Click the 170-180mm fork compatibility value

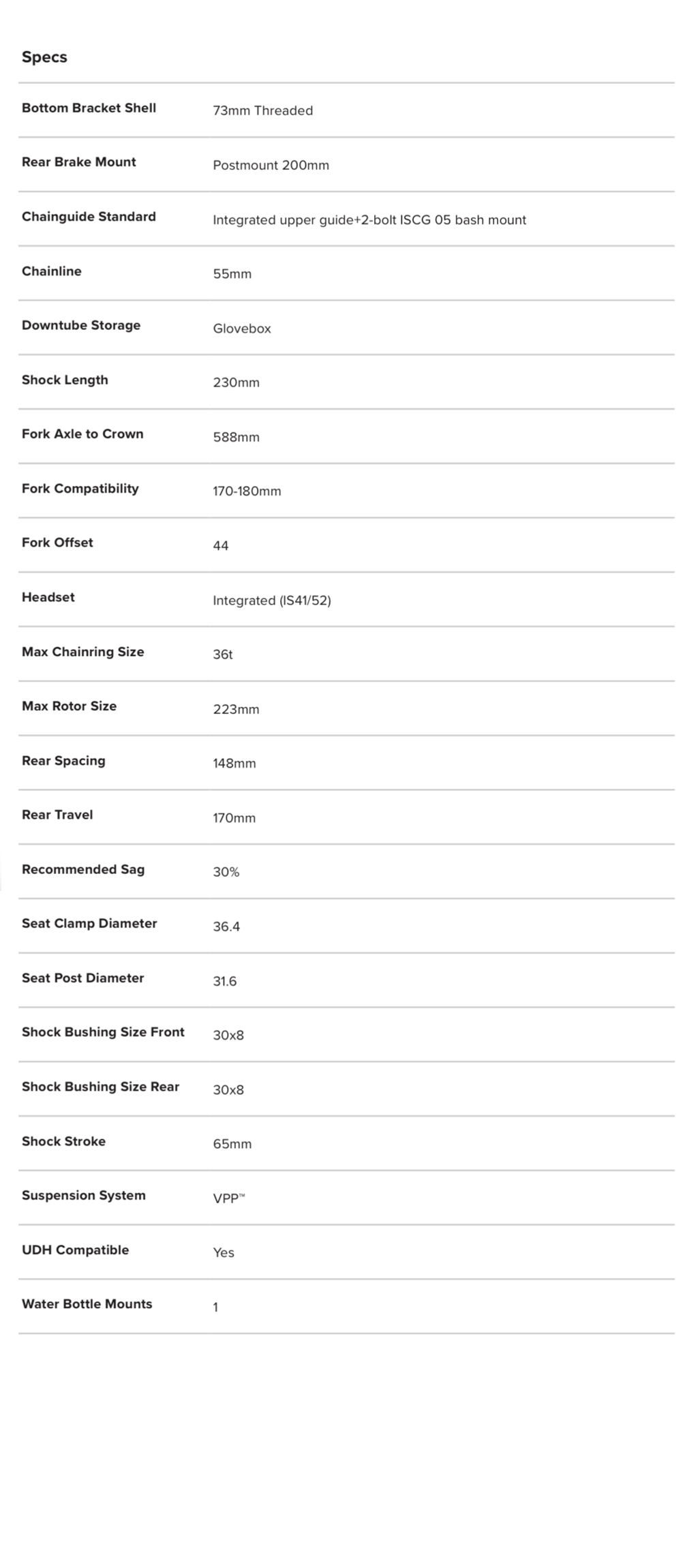point(247,492)
